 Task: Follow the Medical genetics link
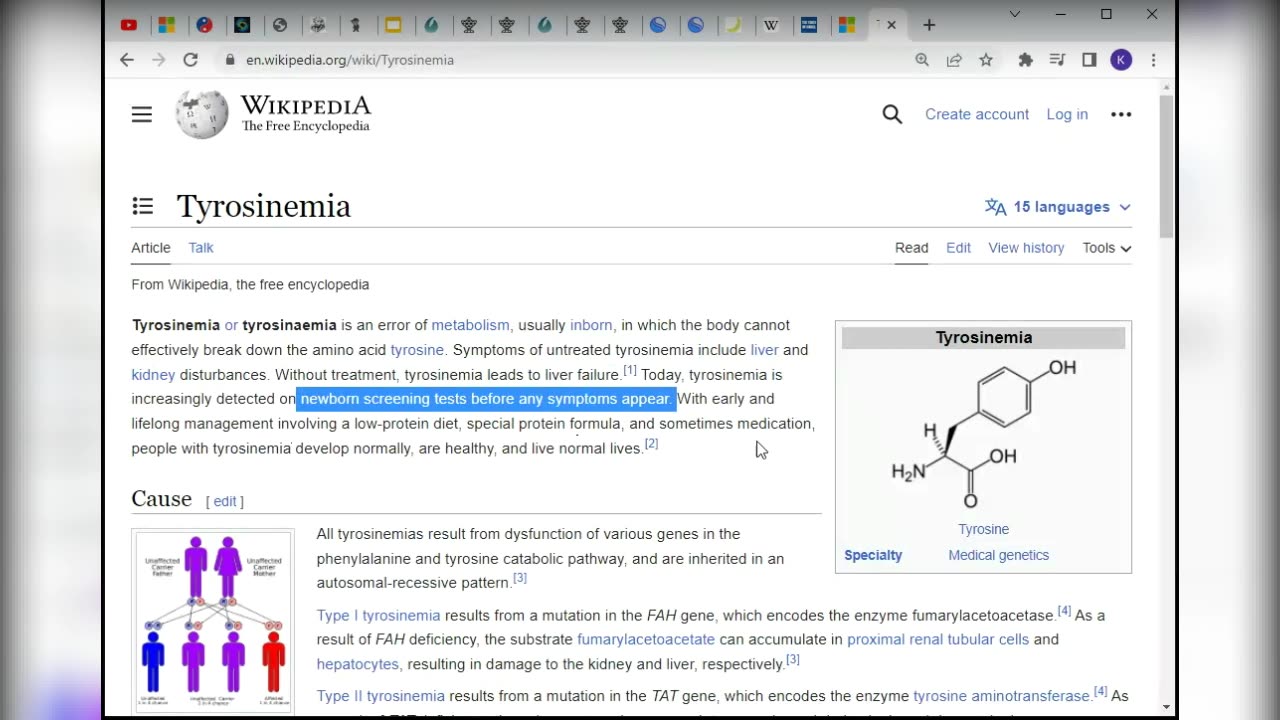(x=999, y=555)
